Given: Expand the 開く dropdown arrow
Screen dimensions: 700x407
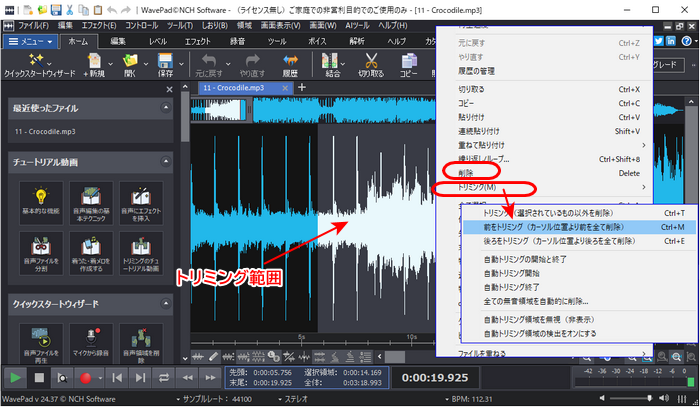Looking at the screenshot, I should (146, 64).
